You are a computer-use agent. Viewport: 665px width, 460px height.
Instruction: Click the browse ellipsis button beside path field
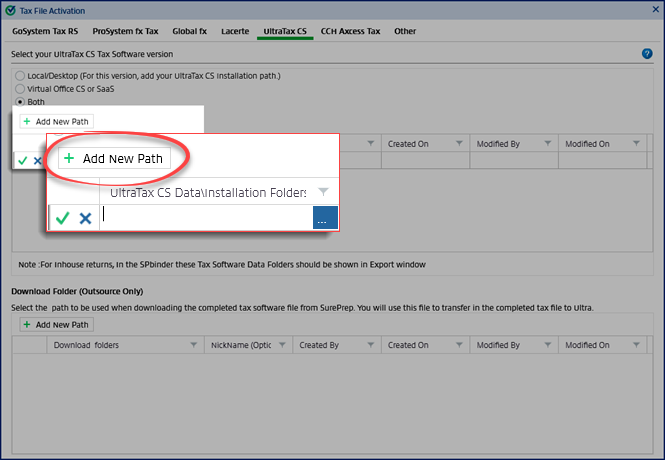coord(325,218)
